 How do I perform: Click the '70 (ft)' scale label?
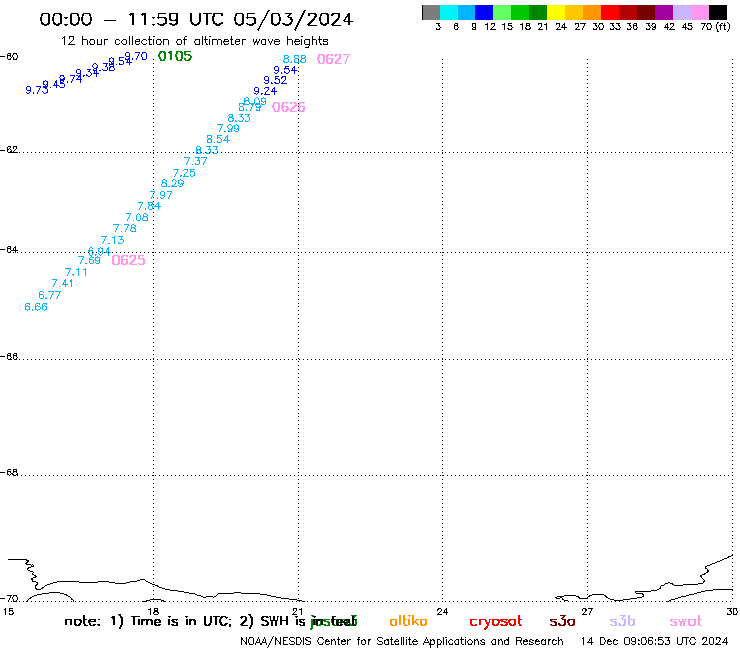click(x=715, y=27)
